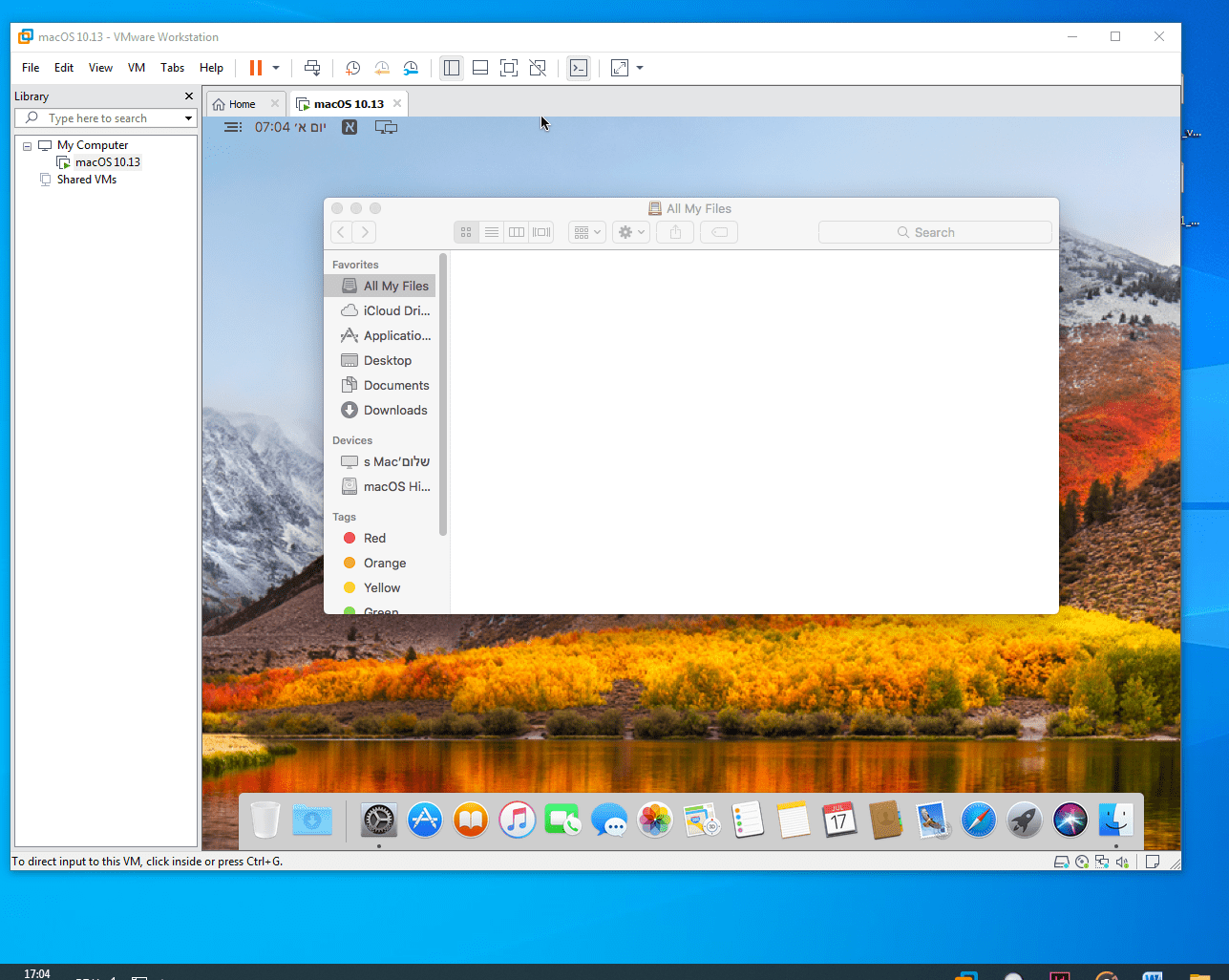Open the library search dropdown arrow

tap(188, 118)
